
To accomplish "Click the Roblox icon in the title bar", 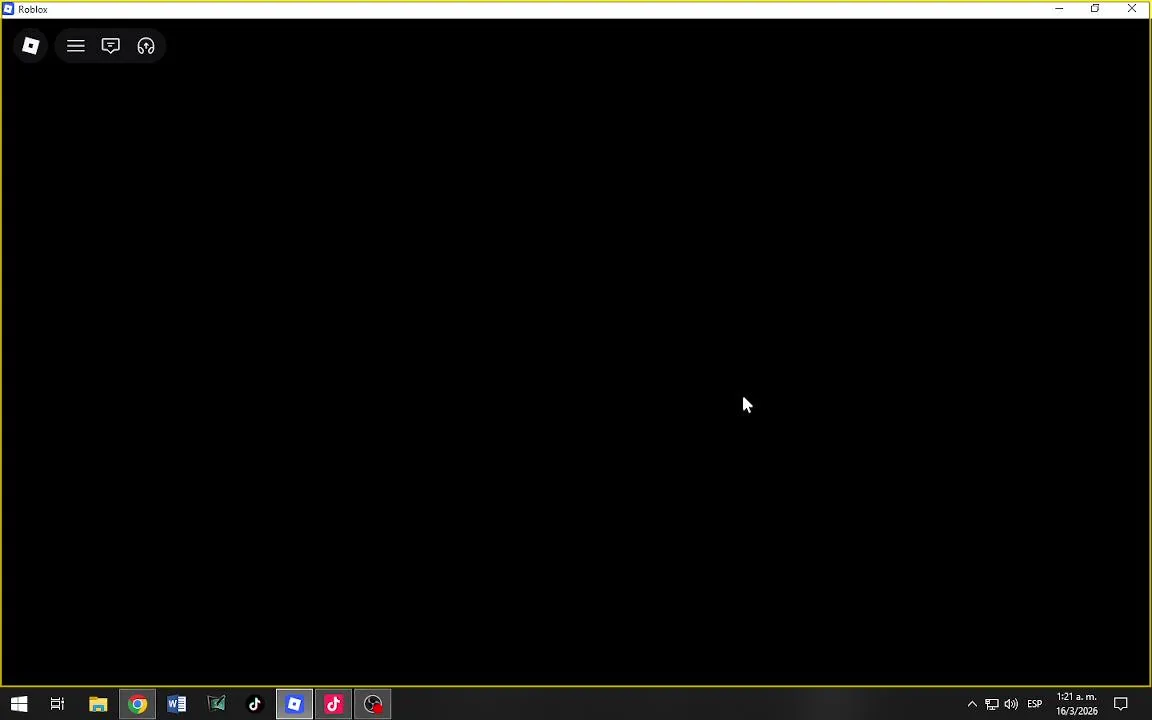I will click(x=8, y=9).
